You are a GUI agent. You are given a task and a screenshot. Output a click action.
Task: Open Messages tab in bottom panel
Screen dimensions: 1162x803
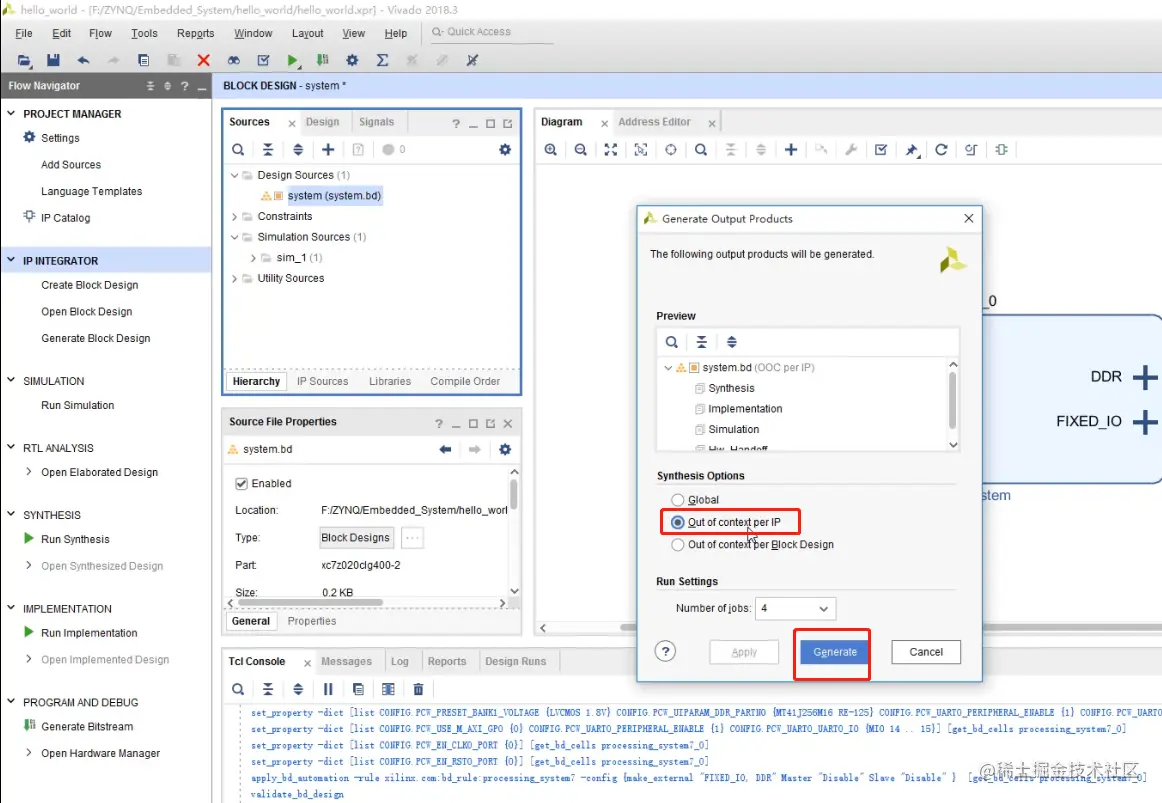pos(346,662)
